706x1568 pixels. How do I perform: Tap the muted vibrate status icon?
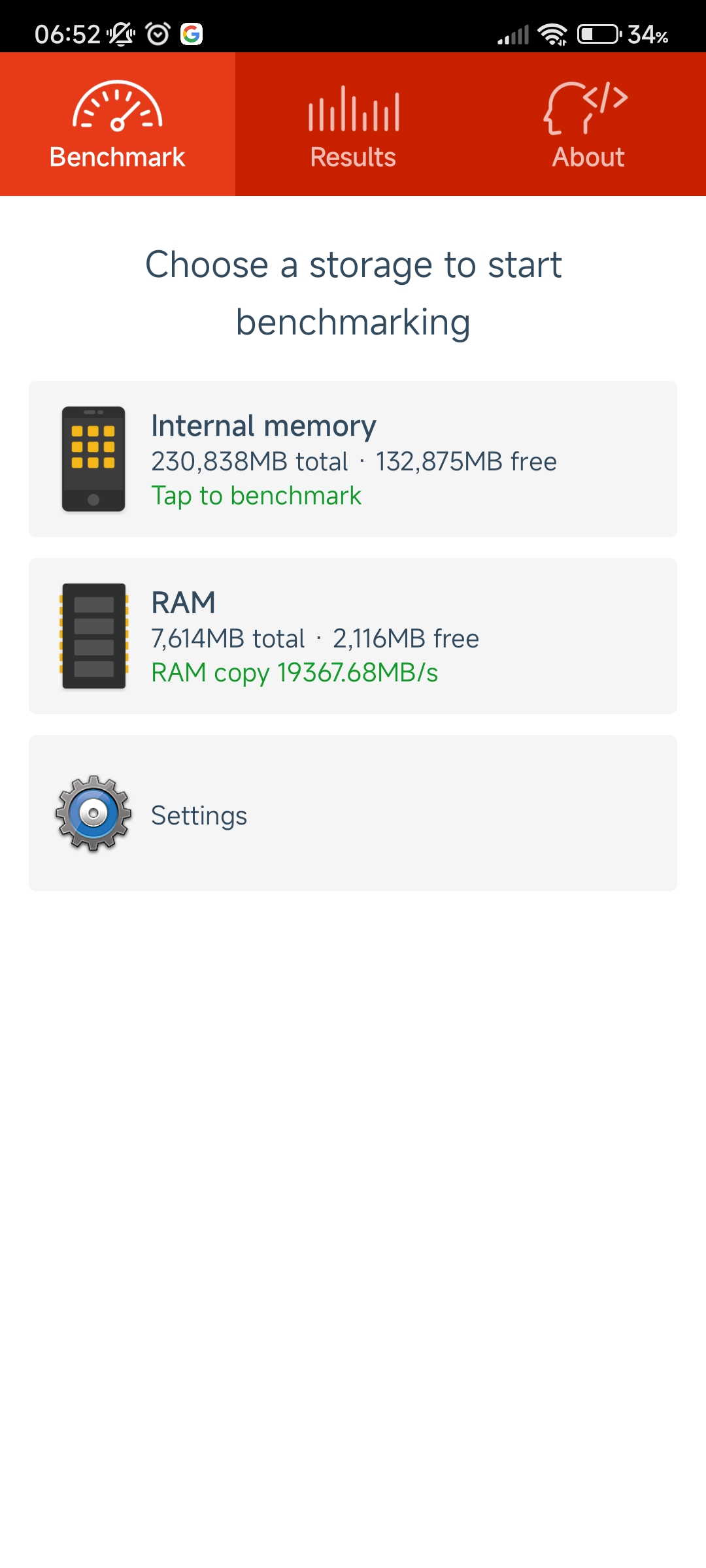(122, 34)
